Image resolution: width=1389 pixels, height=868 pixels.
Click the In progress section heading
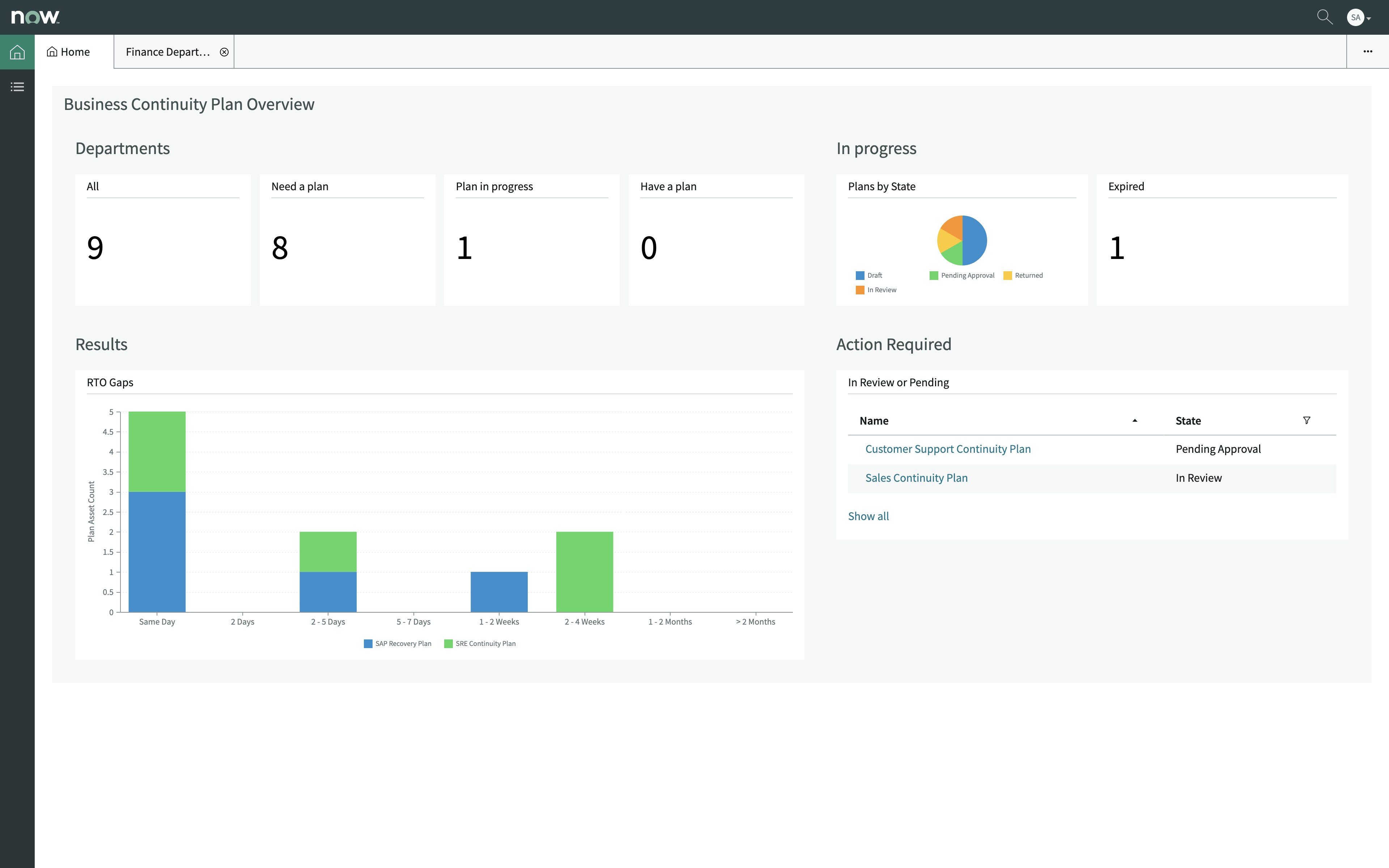876,148
